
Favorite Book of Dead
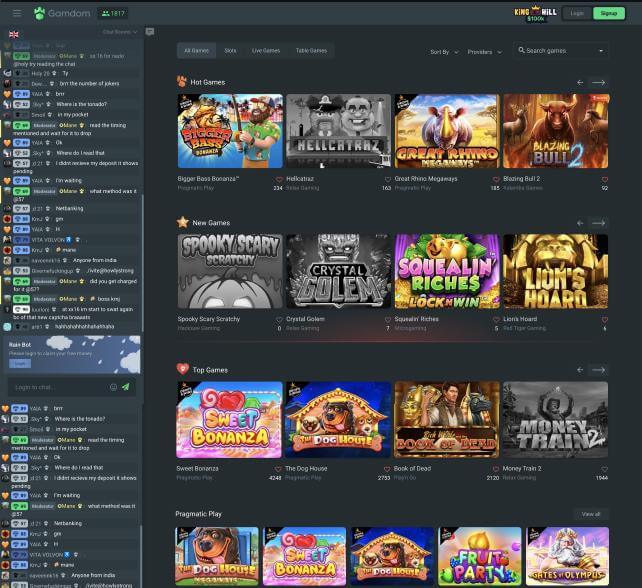[495, 469]
